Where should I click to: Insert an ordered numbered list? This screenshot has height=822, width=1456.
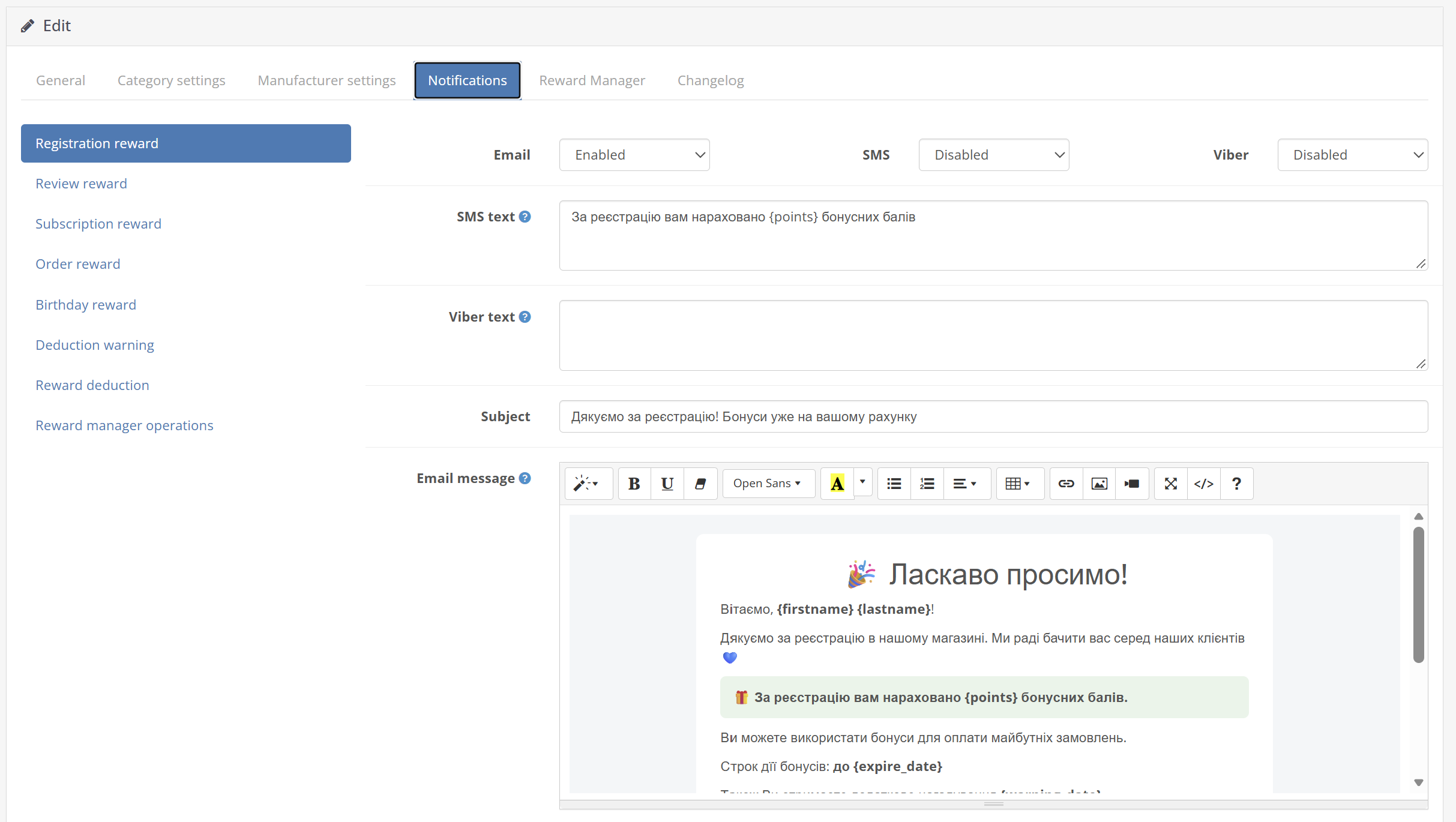[927, 484]
